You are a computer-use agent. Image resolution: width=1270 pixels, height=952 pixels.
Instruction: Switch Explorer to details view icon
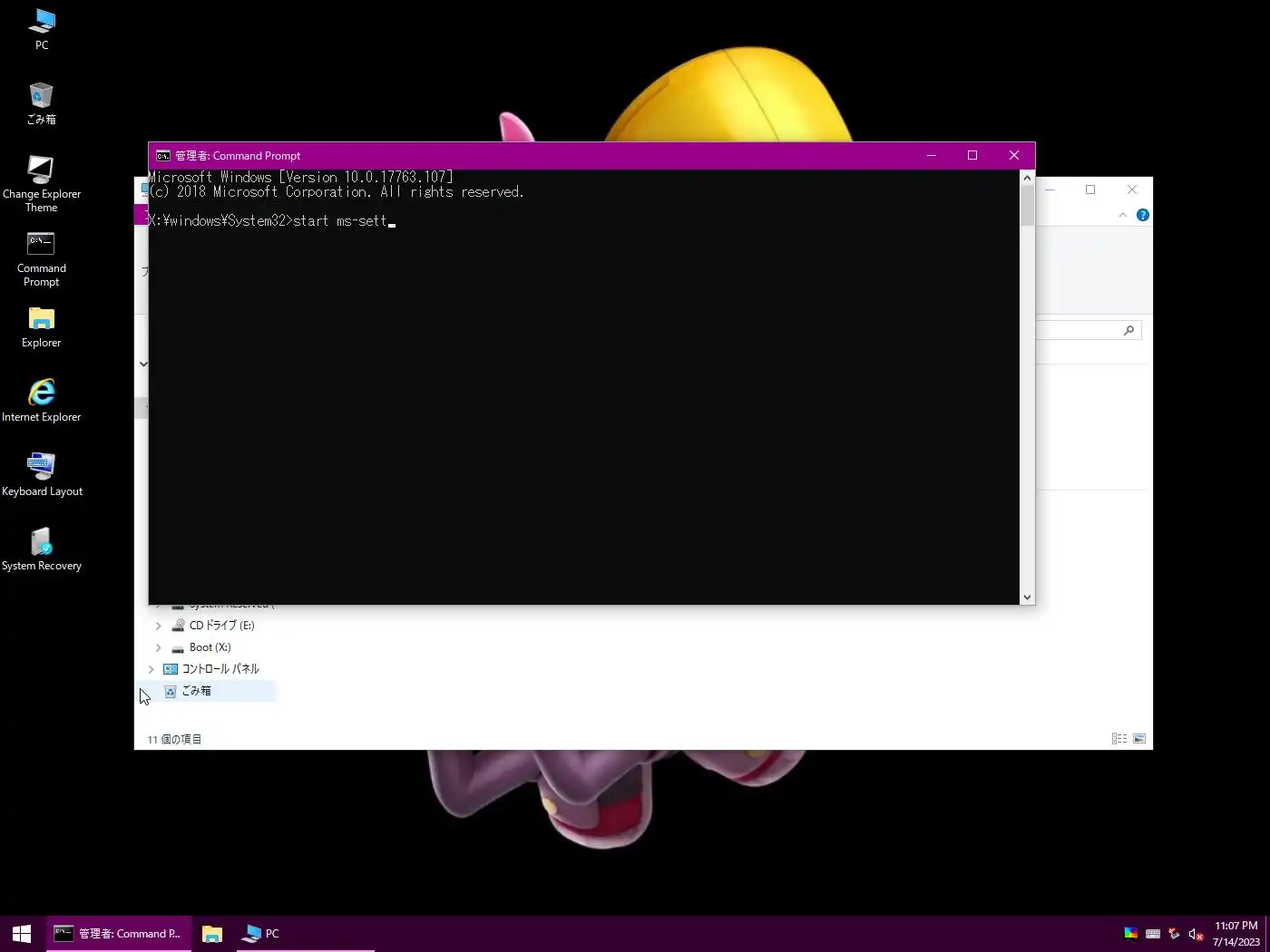[x=1119, y=739]
